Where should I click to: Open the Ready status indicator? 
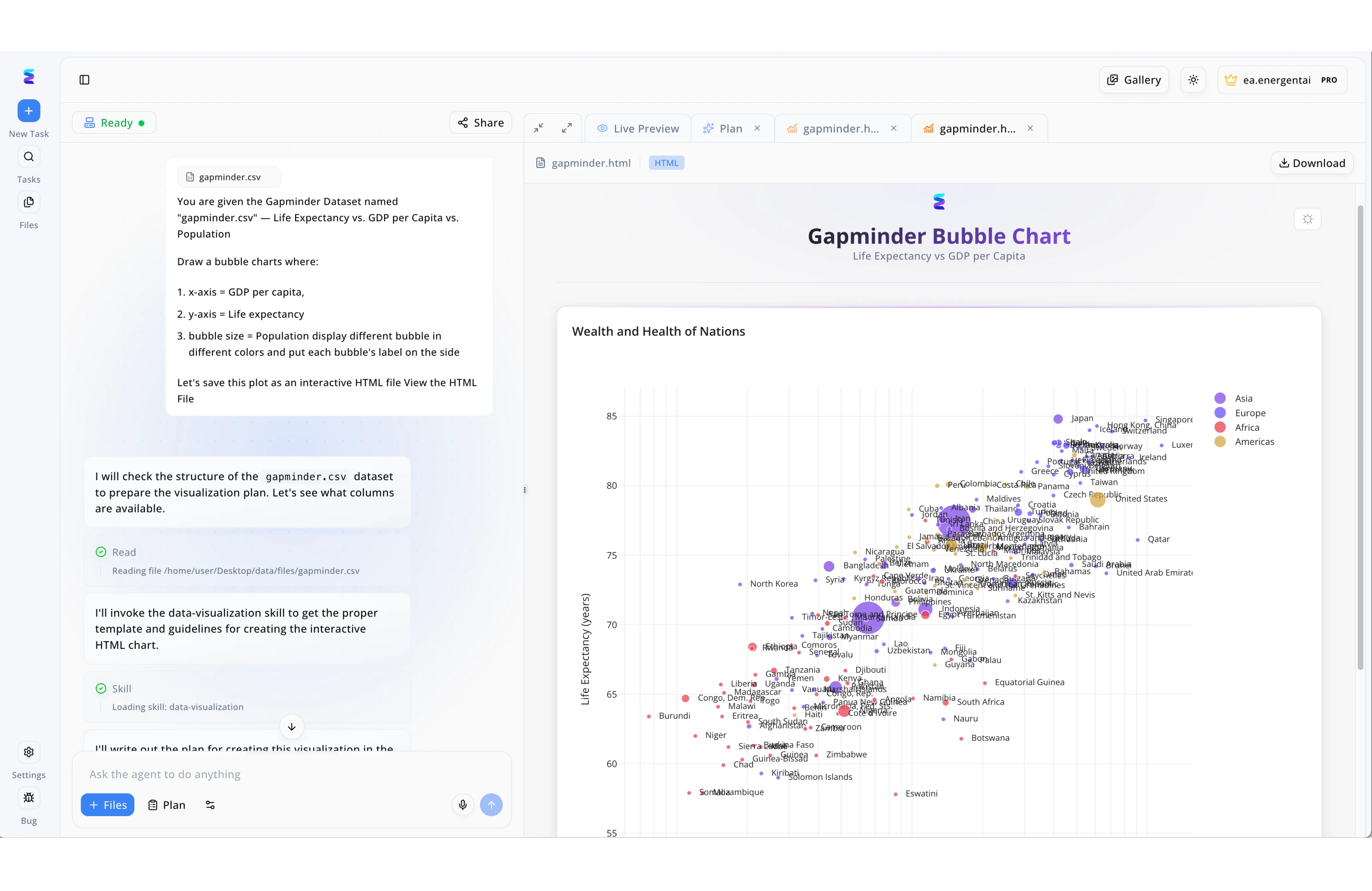coord(114,122)
